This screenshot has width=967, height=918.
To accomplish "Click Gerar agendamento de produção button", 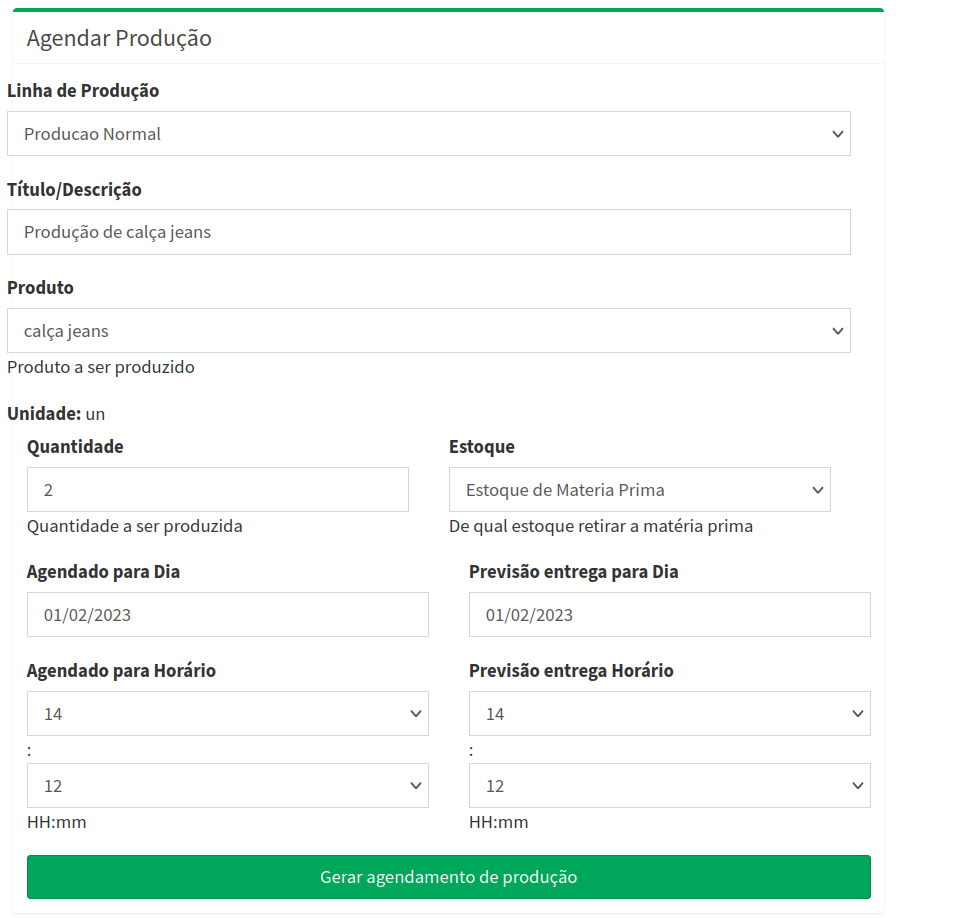I will click(448, 877).
